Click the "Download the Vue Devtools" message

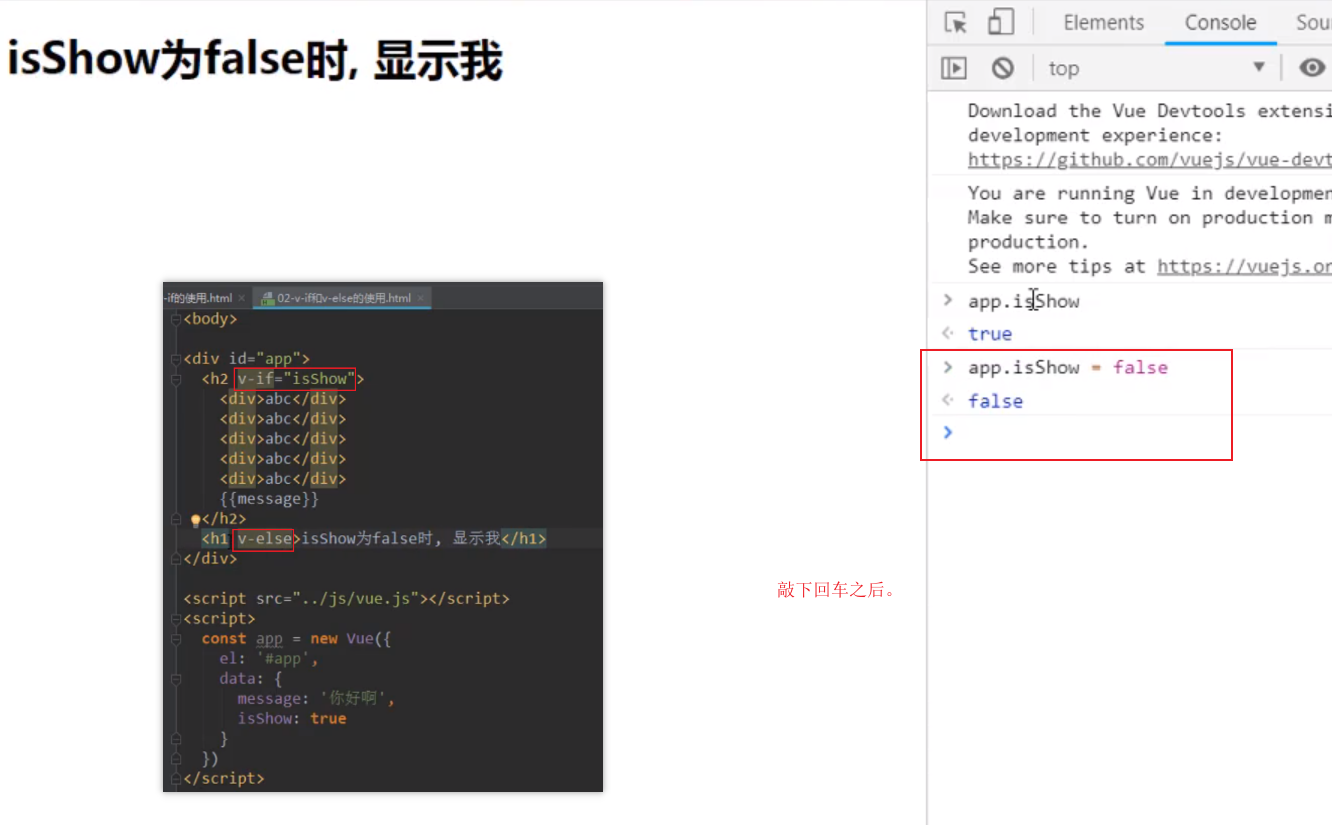(x=1150, y=135)
